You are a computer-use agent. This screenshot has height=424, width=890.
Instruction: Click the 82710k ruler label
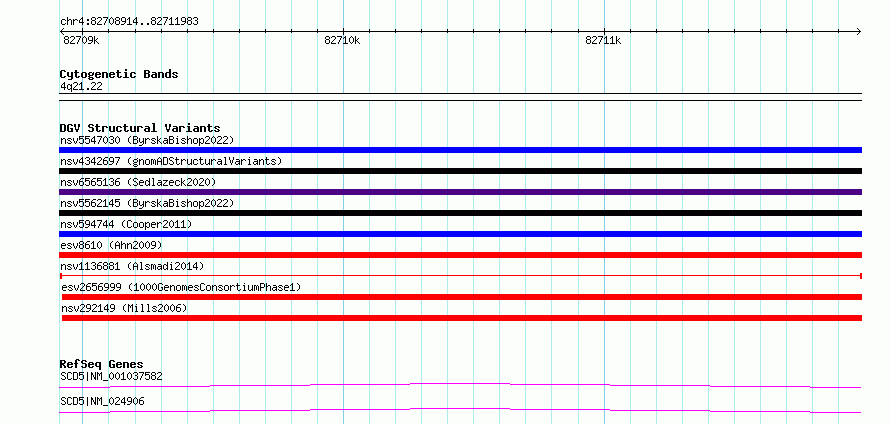point(342,40)
